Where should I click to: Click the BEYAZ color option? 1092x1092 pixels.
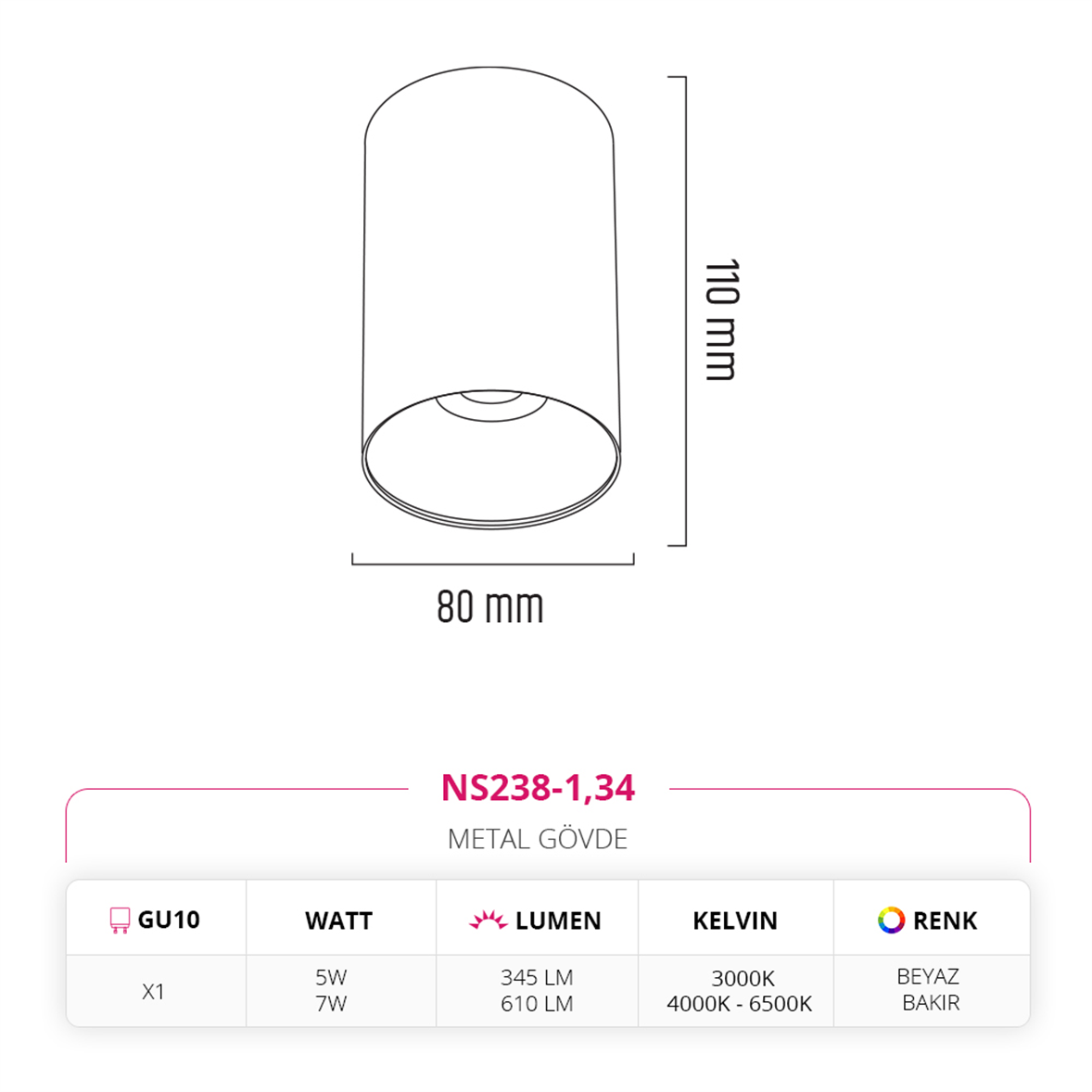tap(928, 976)
